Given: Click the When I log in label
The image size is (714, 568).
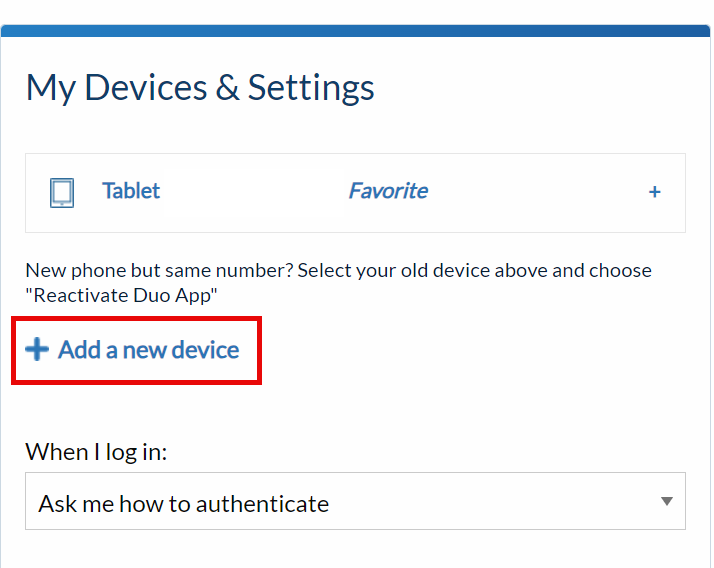Looking at the screenshot, I should tap(96, 452).
